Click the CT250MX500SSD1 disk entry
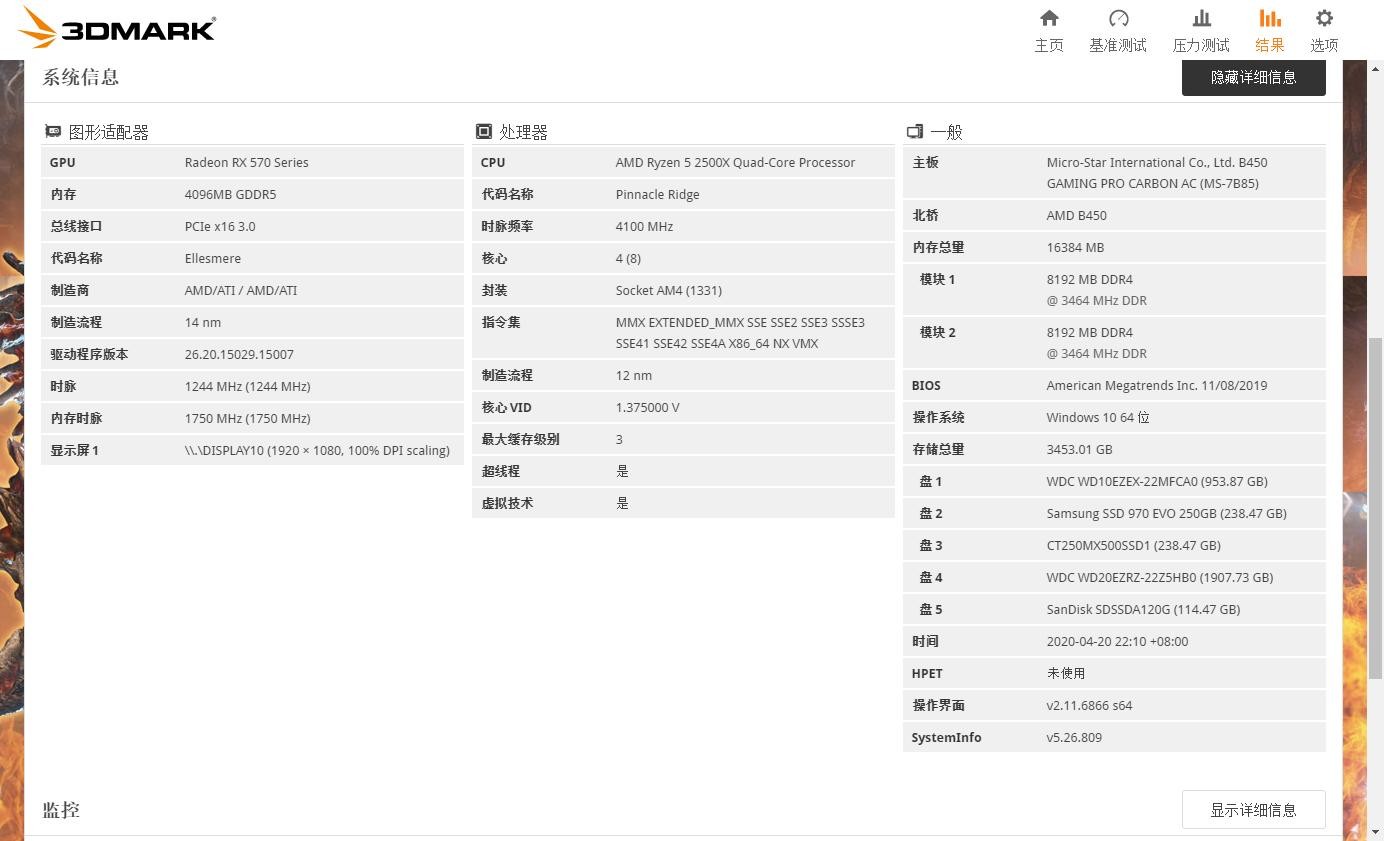1384x841 pixels. [x=1133, y=545]
